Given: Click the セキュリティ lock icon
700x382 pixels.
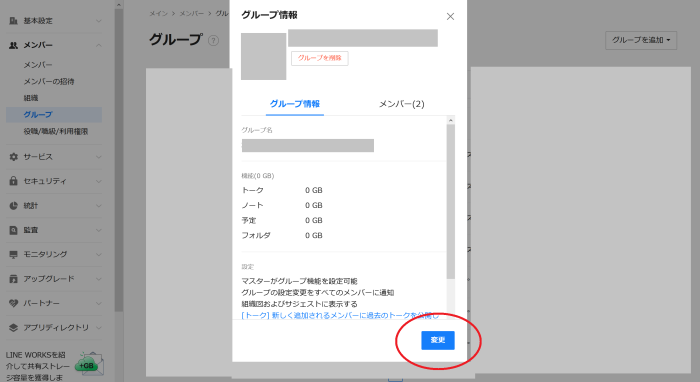Looking at the screenshot, I should pyautogui.click(x=13, y=181).
